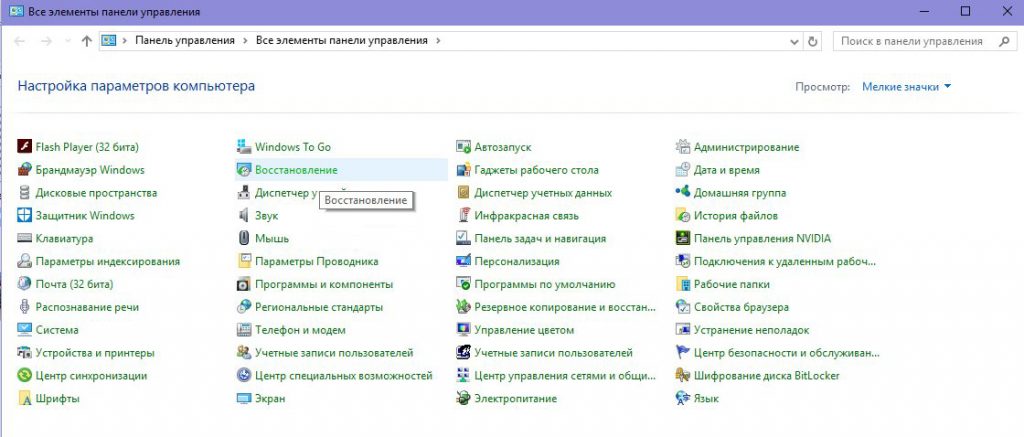Open the Центр безопасности и обслуживания link
The width and height of the screenshot is (1024, 437).
click(786, 353)
